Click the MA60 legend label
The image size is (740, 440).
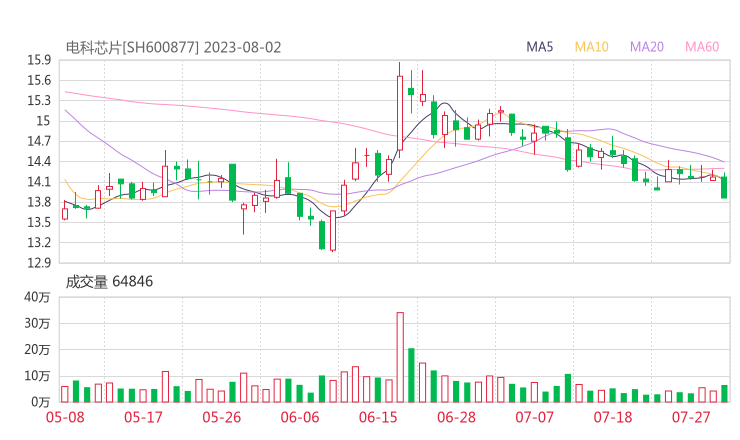[702, 47]
